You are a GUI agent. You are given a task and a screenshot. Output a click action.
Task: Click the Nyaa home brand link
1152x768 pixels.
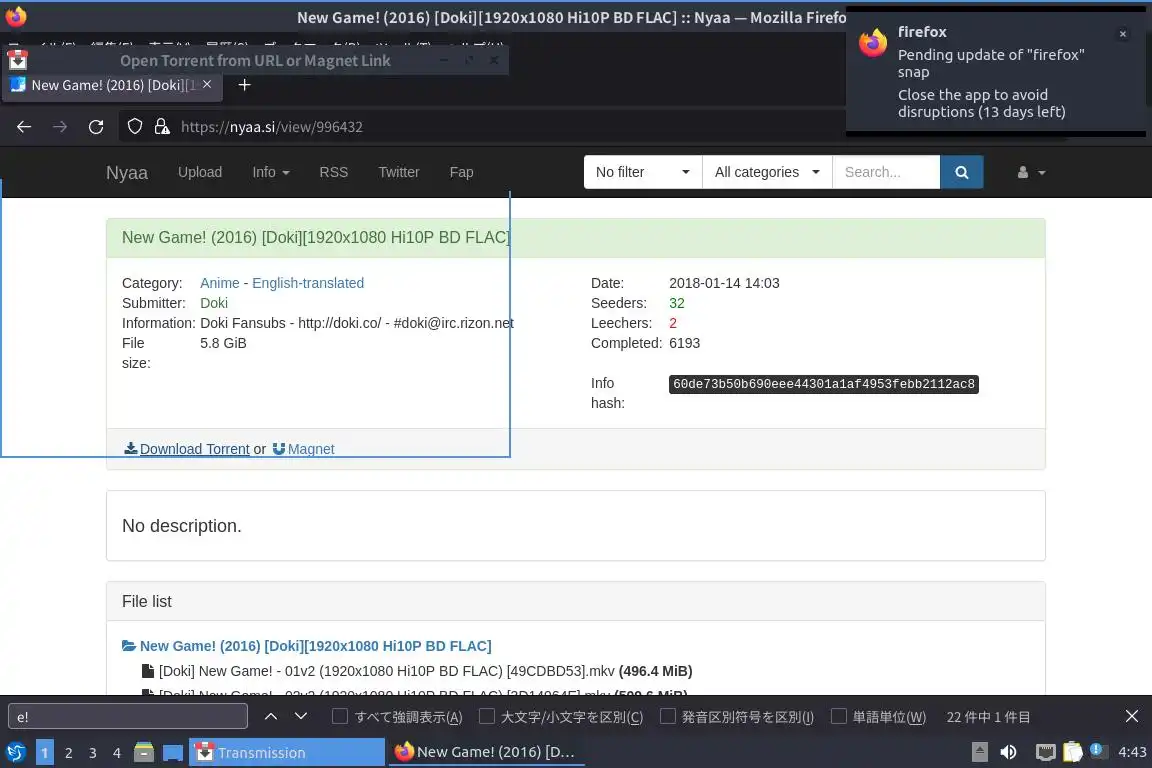[x=126, y=173]
